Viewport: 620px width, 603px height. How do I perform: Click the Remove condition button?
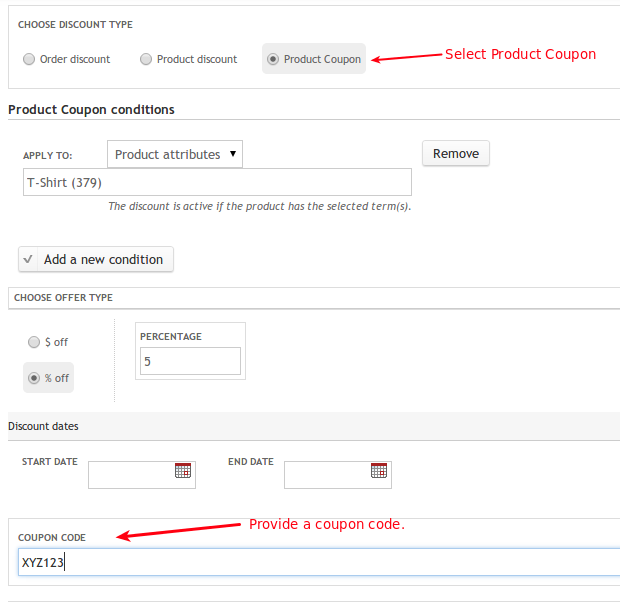[x=456, y=153]
